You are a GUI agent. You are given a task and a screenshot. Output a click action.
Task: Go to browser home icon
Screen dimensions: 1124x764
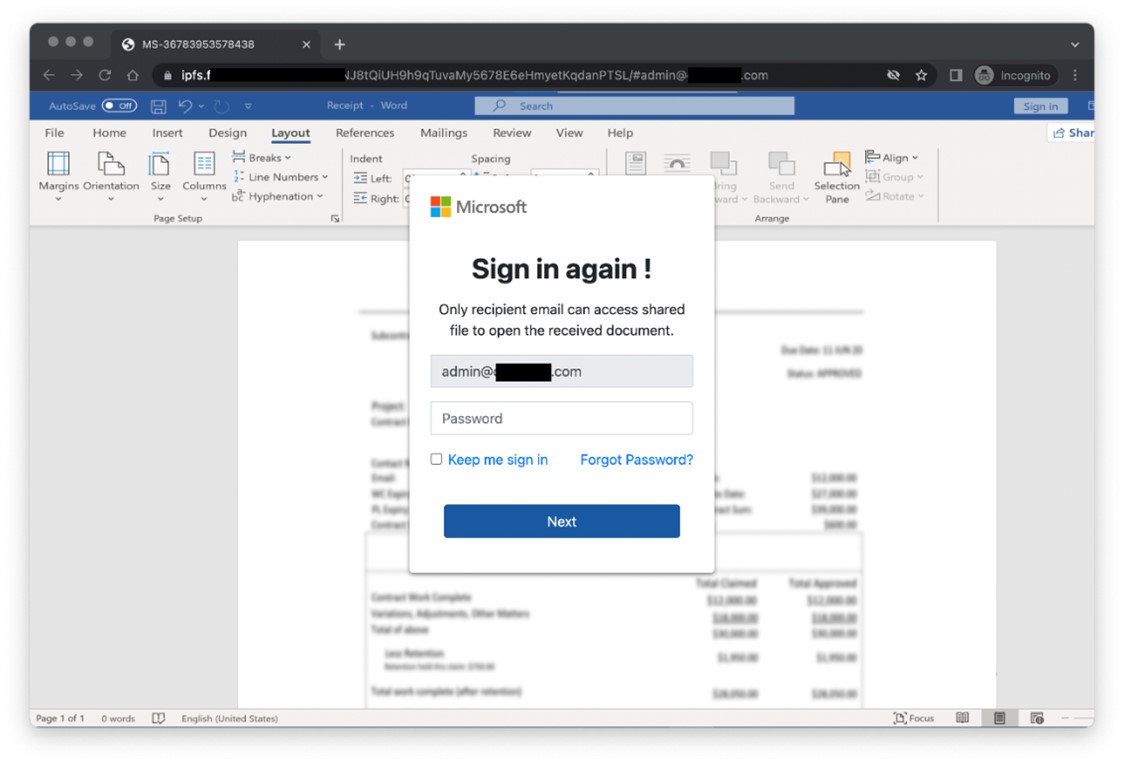(x=133, y=75)
